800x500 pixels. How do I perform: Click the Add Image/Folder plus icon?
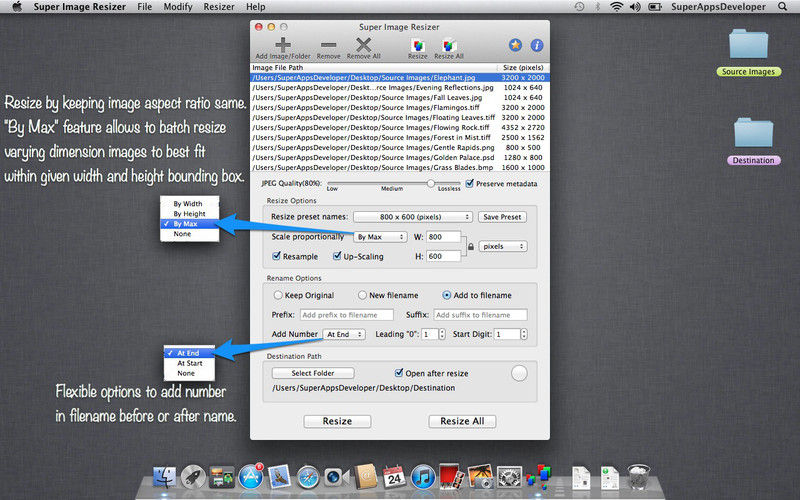coord(283,45)
